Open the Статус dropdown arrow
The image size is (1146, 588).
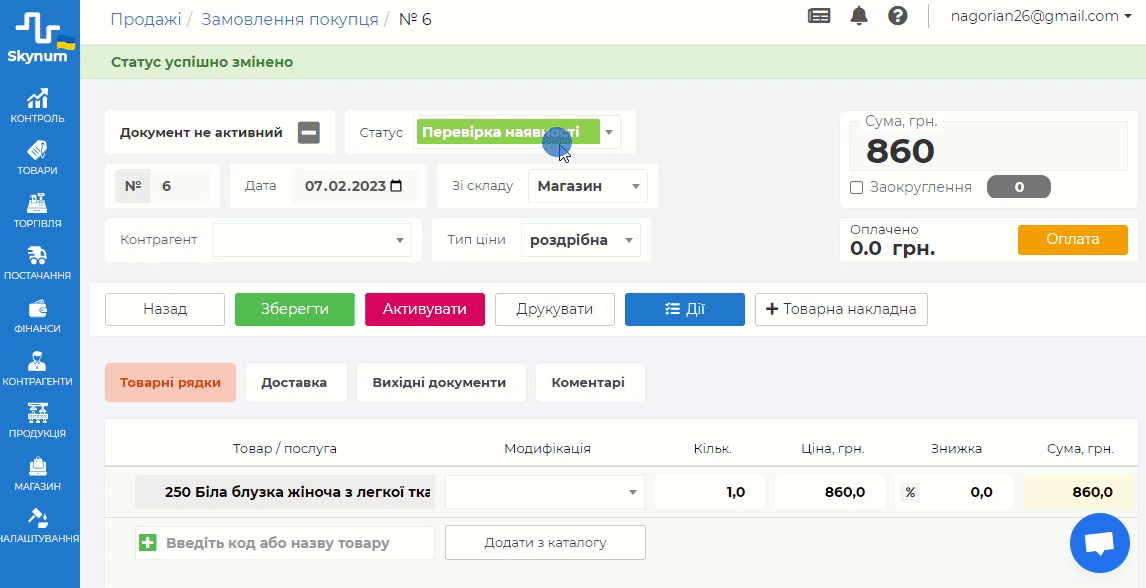(610, 133)
